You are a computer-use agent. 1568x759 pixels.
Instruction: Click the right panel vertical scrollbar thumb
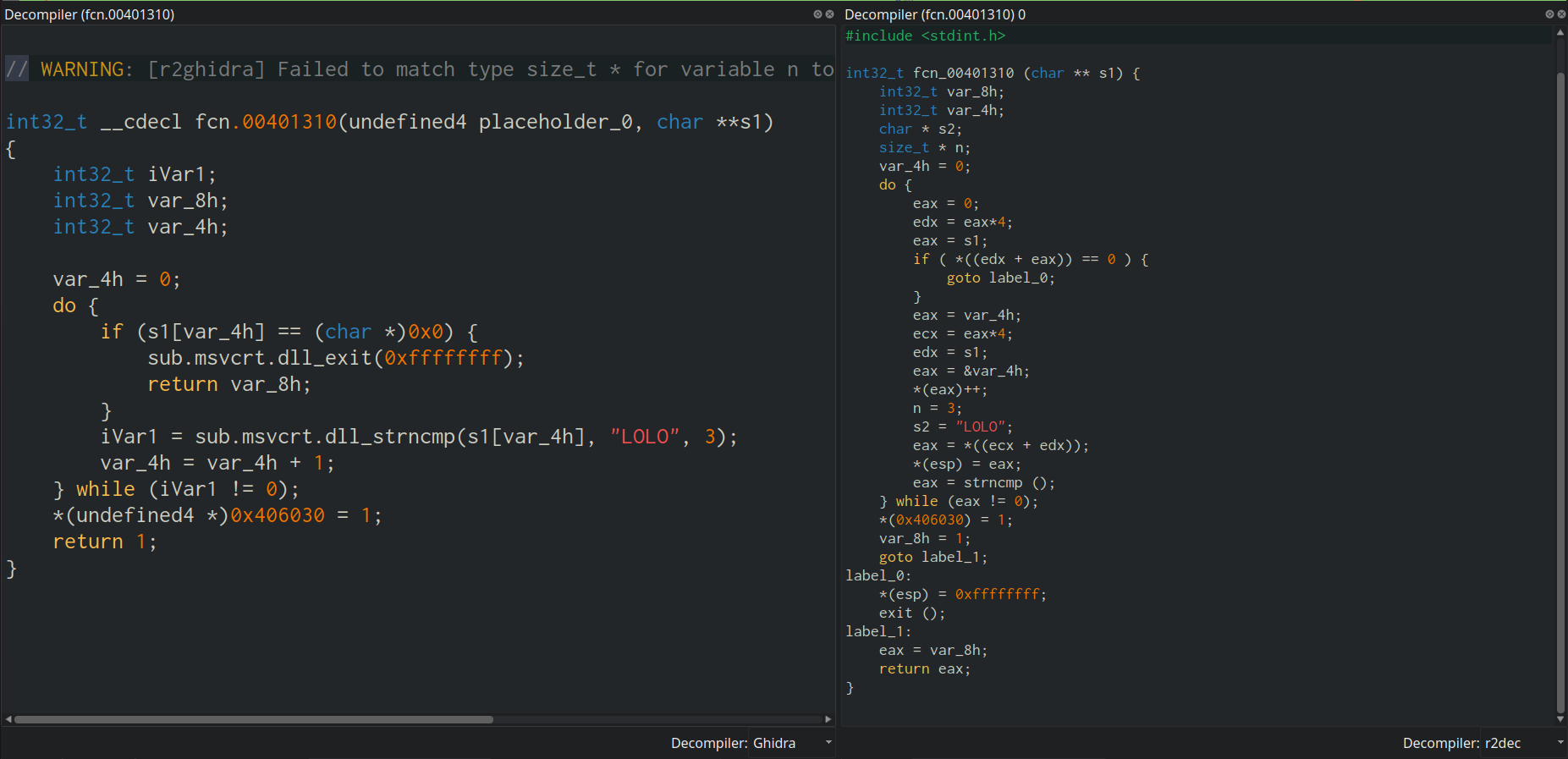(1560, 393)
